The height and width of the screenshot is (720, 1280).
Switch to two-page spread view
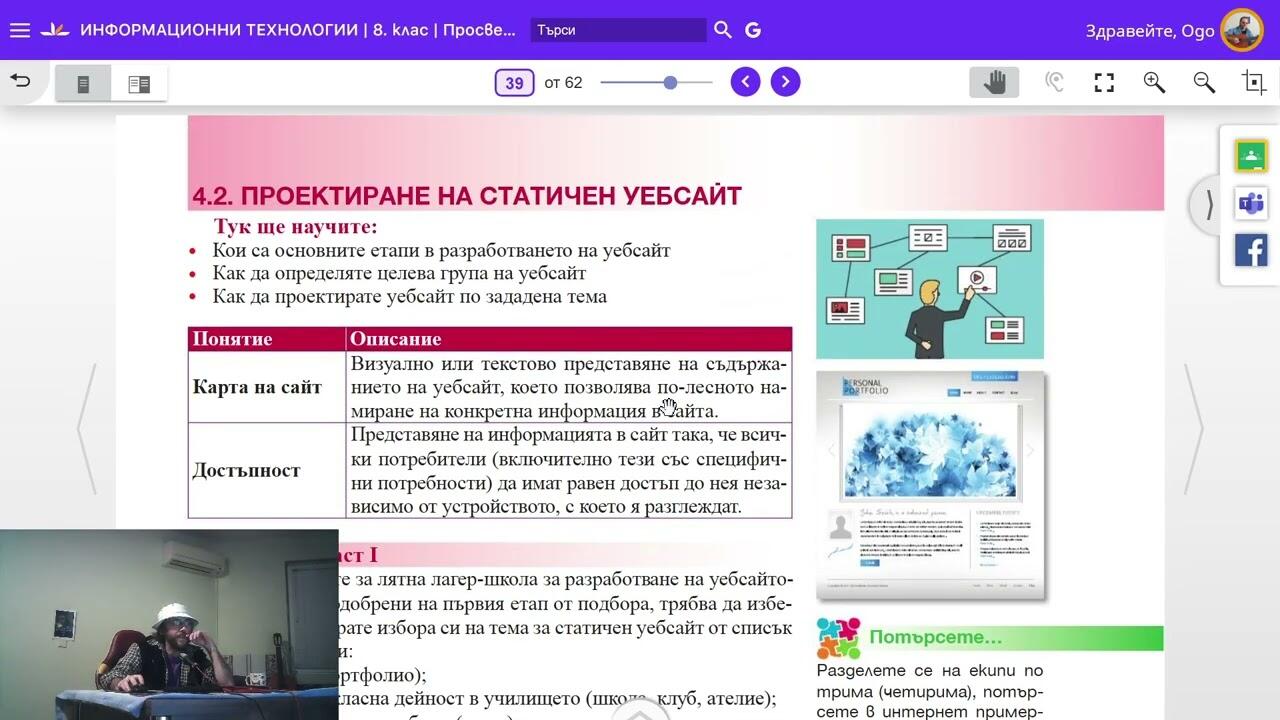139,84
